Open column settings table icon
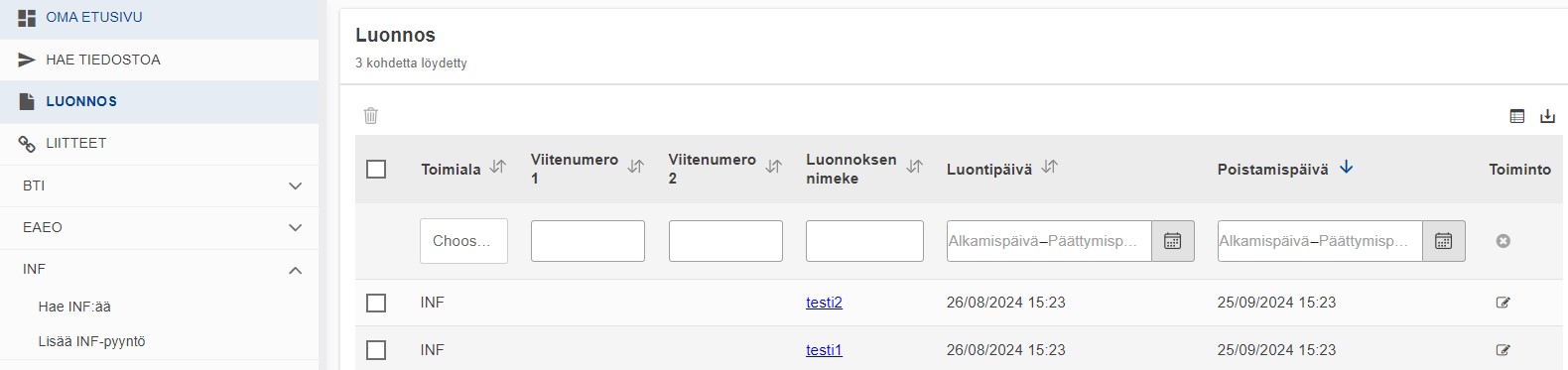Viewport: 1568px width, 370px height. point(1516,116)
